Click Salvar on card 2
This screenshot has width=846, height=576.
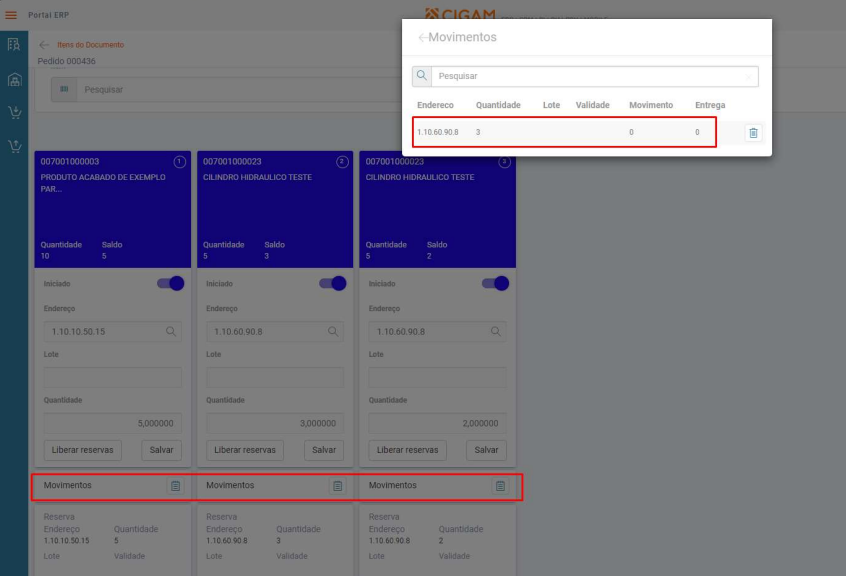tap(324, 450)
